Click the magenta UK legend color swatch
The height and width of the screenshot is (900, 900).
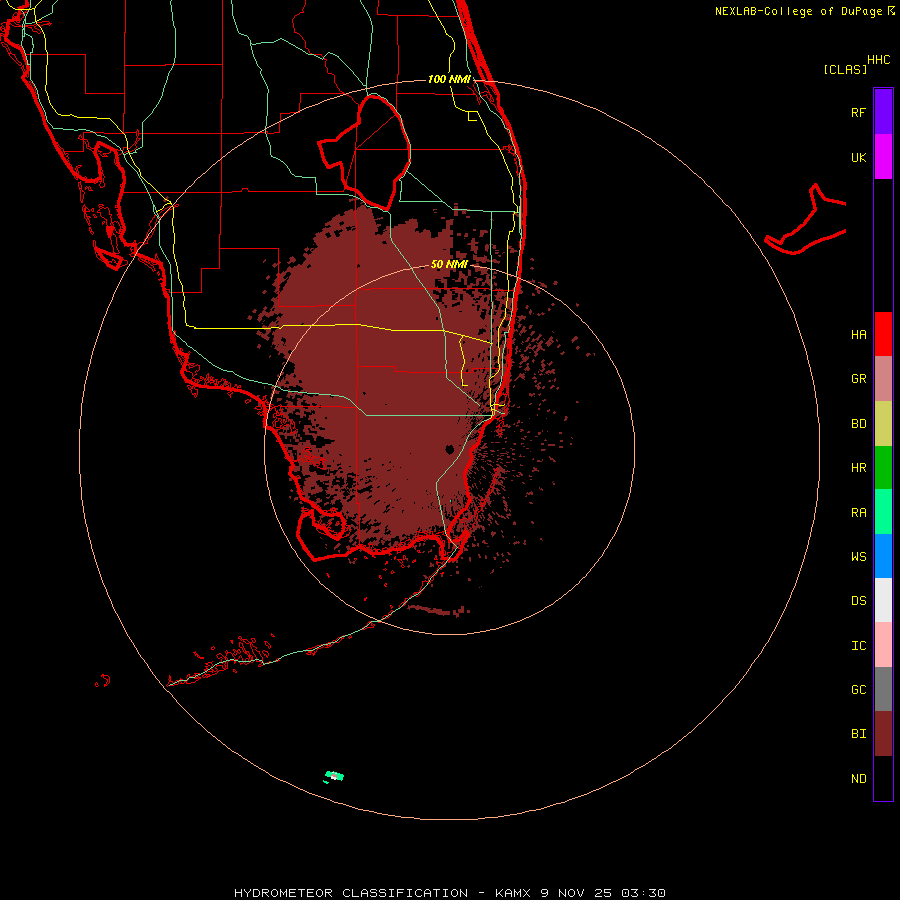point(883,157)
